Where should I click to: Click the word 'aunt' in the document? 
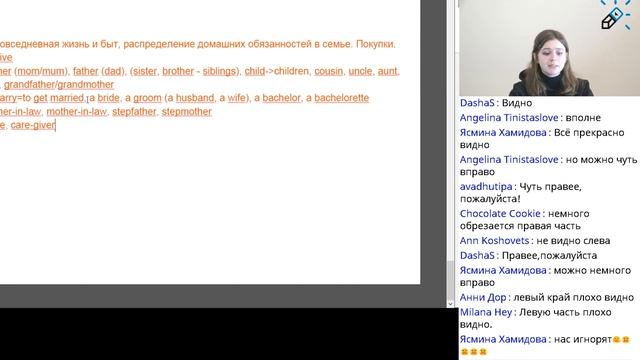pyautogui.click(x=387, y=71)
